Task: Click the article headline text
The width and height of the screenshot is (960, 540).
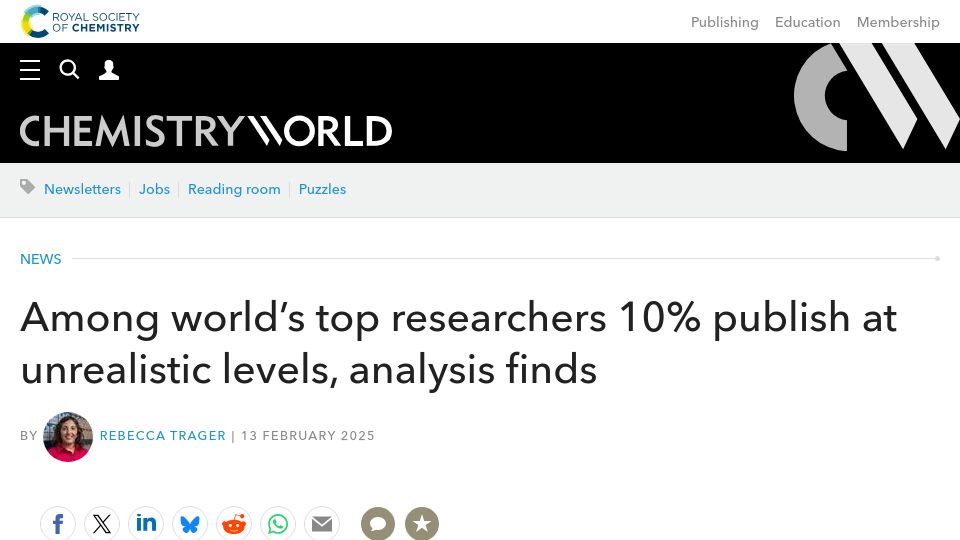Action: pos(459,343)
